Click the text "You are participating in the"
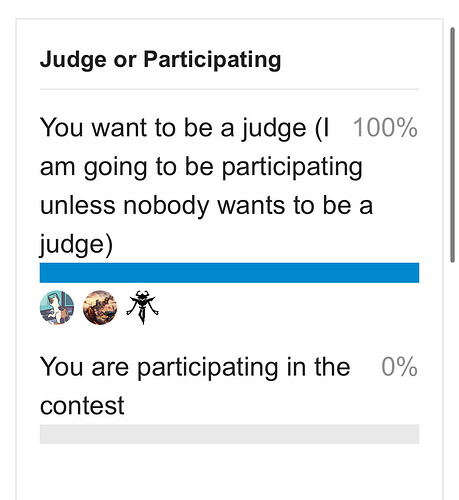This screenshot has height=500, width=459. (195, 367)
